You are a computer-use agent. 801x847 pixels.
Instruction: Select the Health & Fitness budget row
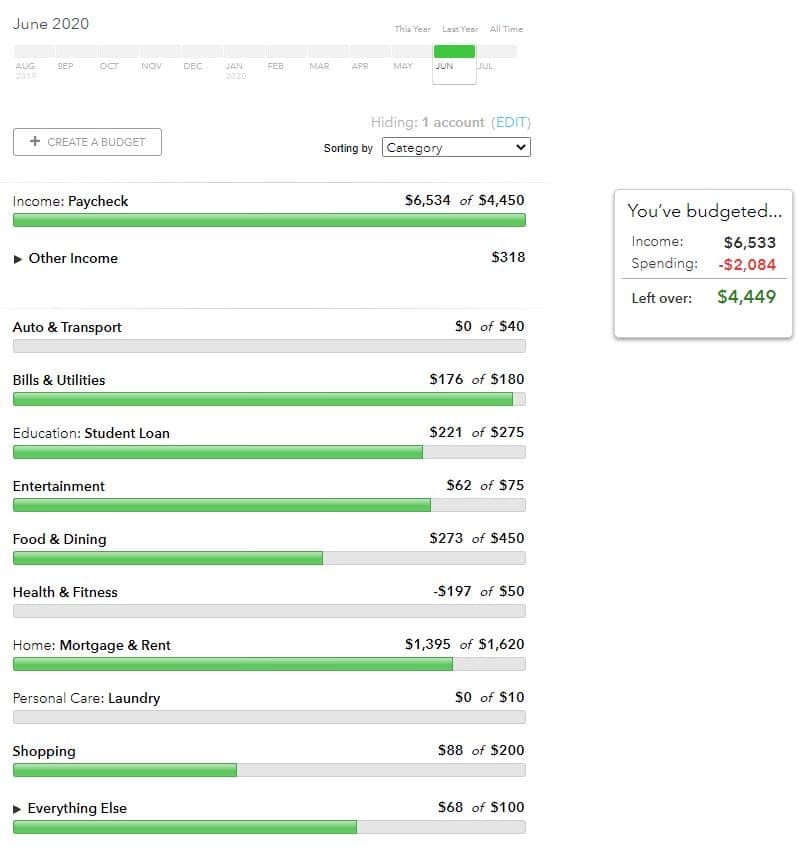[65, 593]
